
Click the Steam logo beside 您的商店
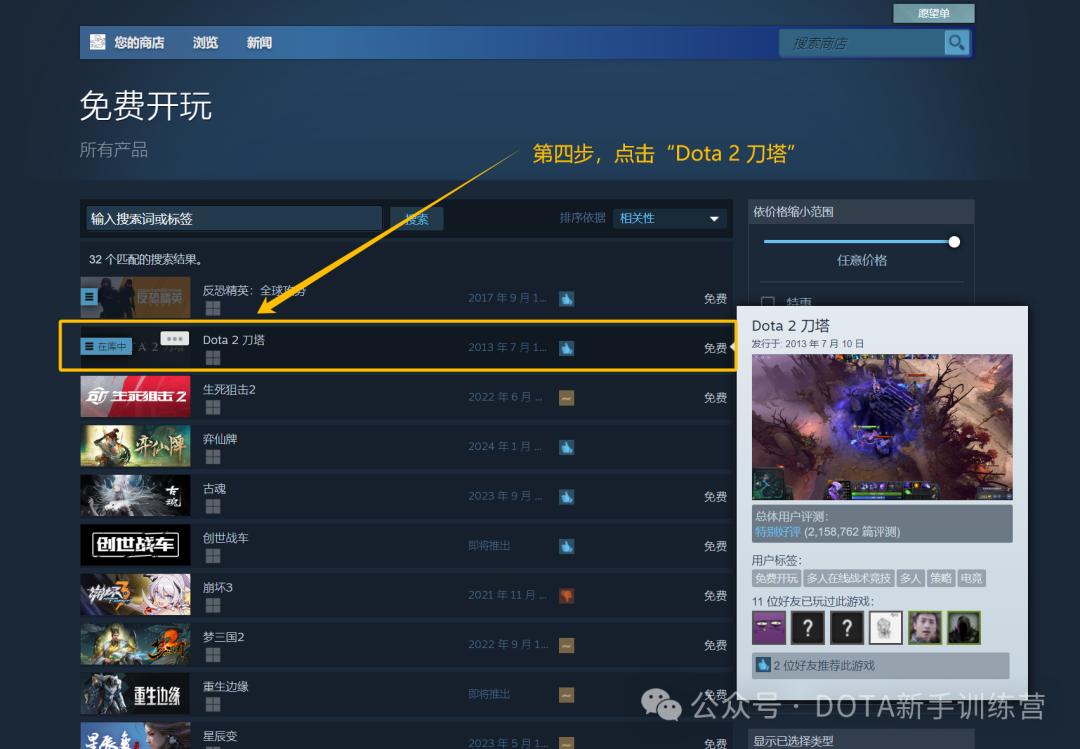[97, 42]
